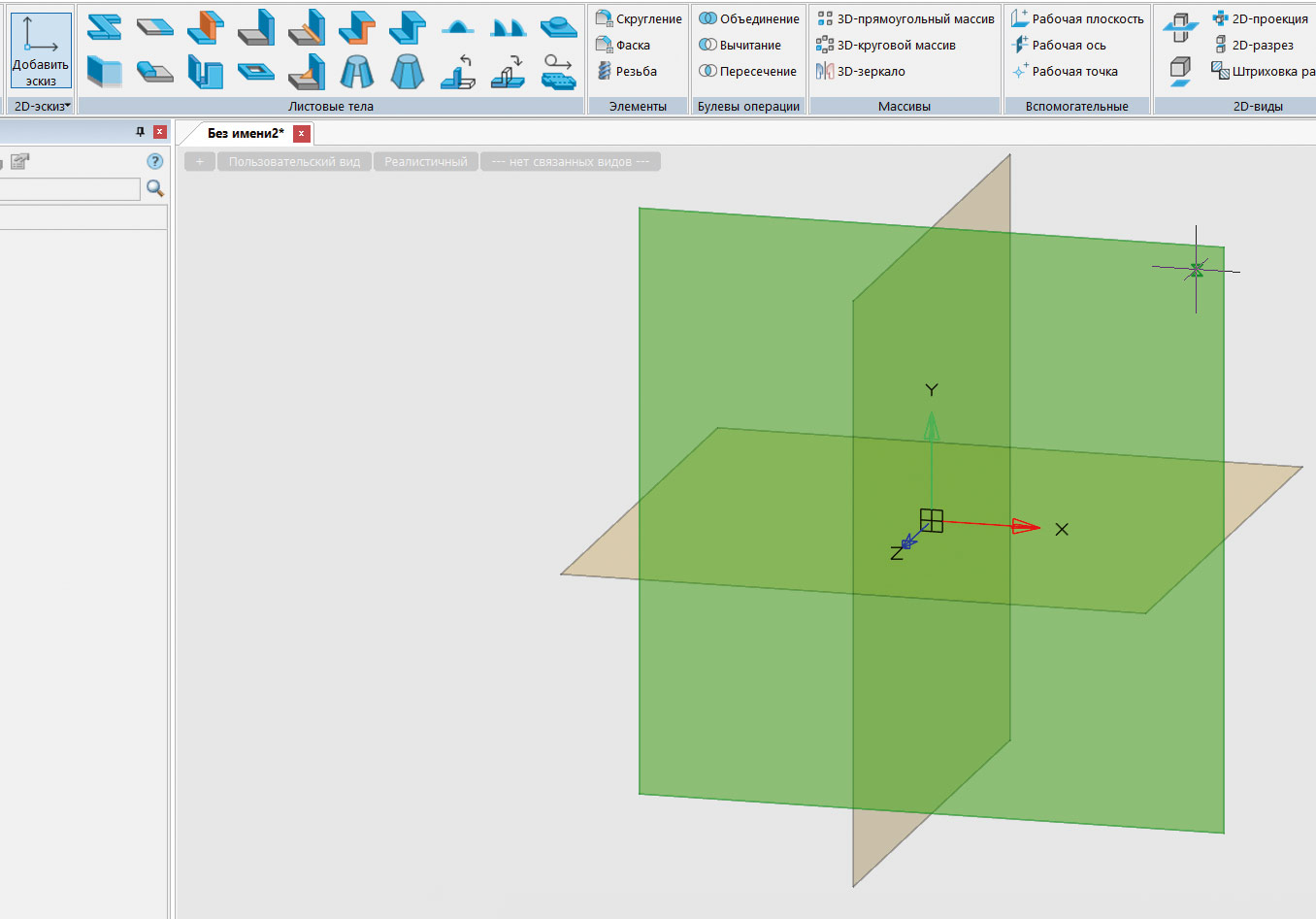Select the bend icon with orange triangular gusset
The height and width of the screenshot is (919, 1316).
[306, 72]
